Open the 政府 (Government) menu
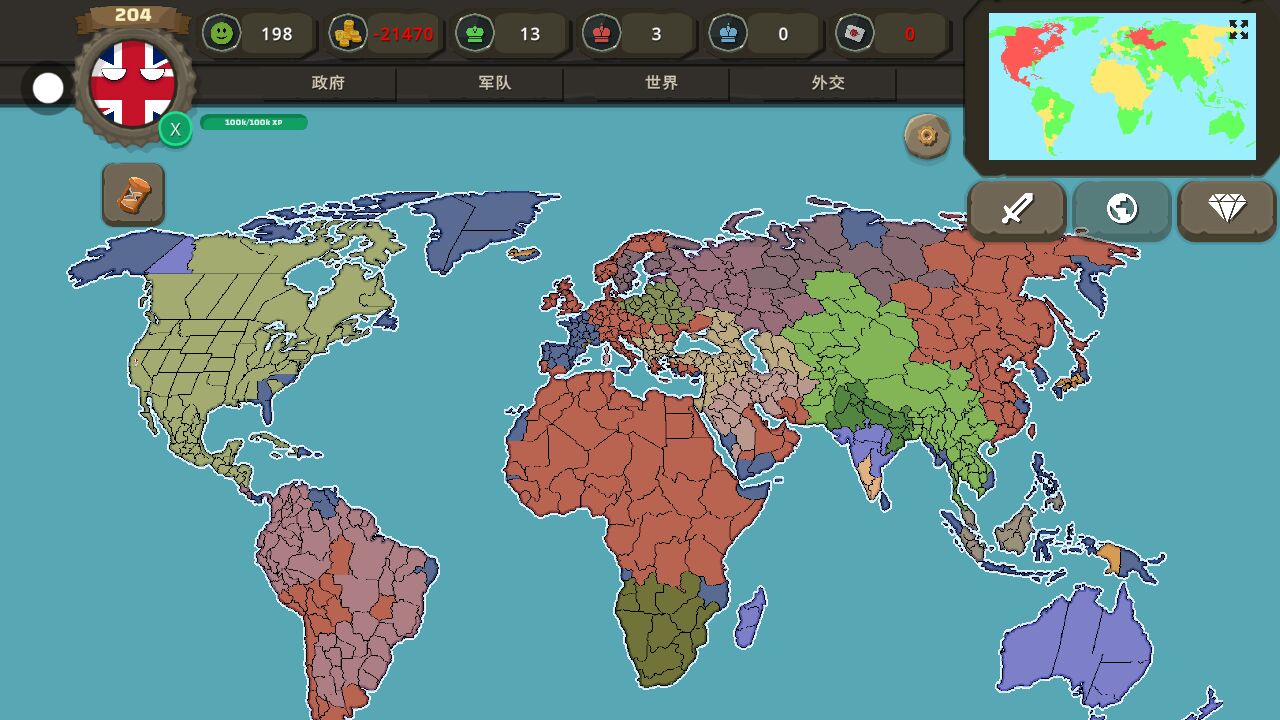The height and width of the screenshot is (720, 1280). click(328, 83)
